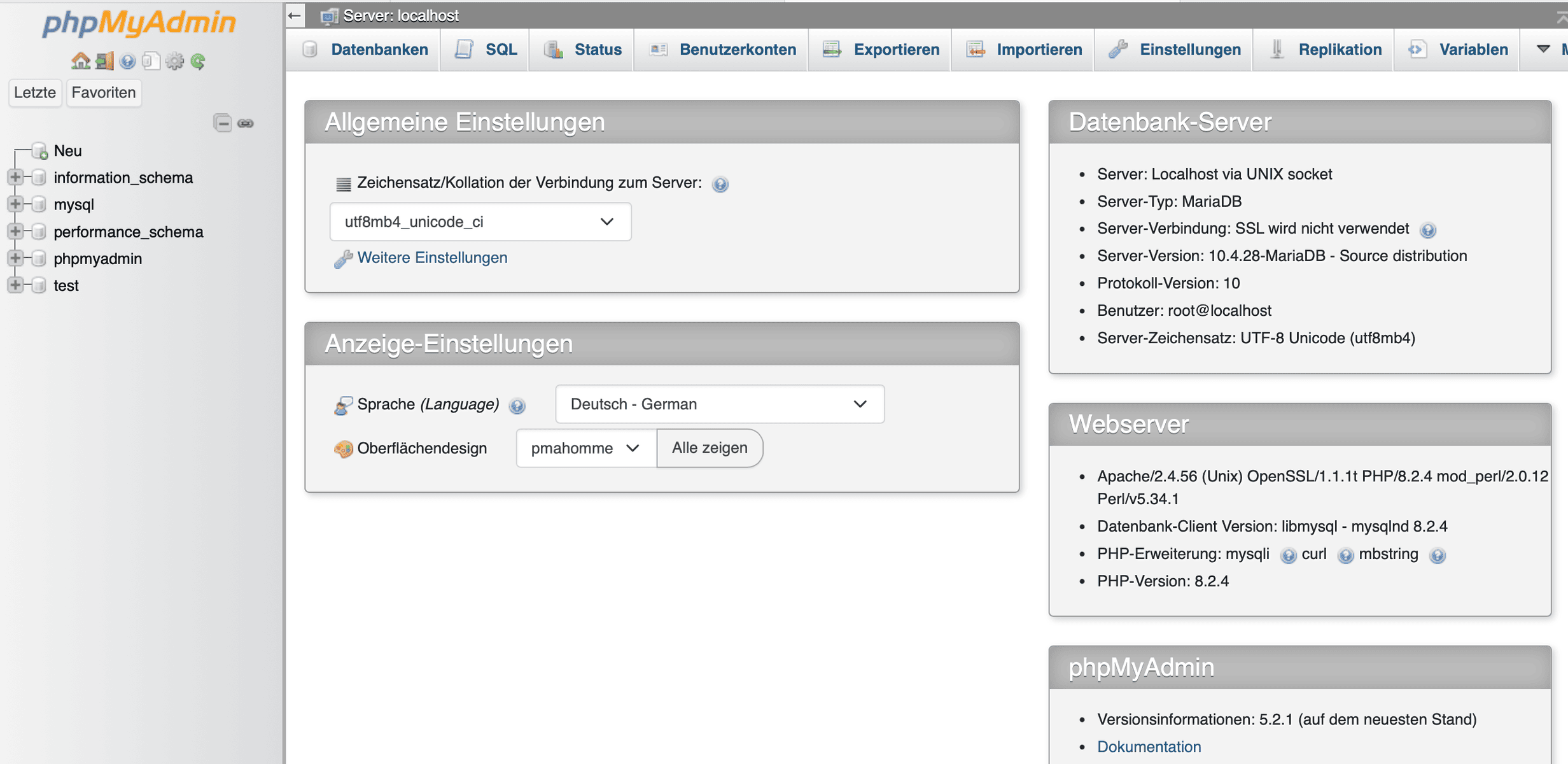This screenshot has height=764, width=1568.
Task: Click help icon beside SSL wird nicht verwendet
Action: (x=1428, y=230)
